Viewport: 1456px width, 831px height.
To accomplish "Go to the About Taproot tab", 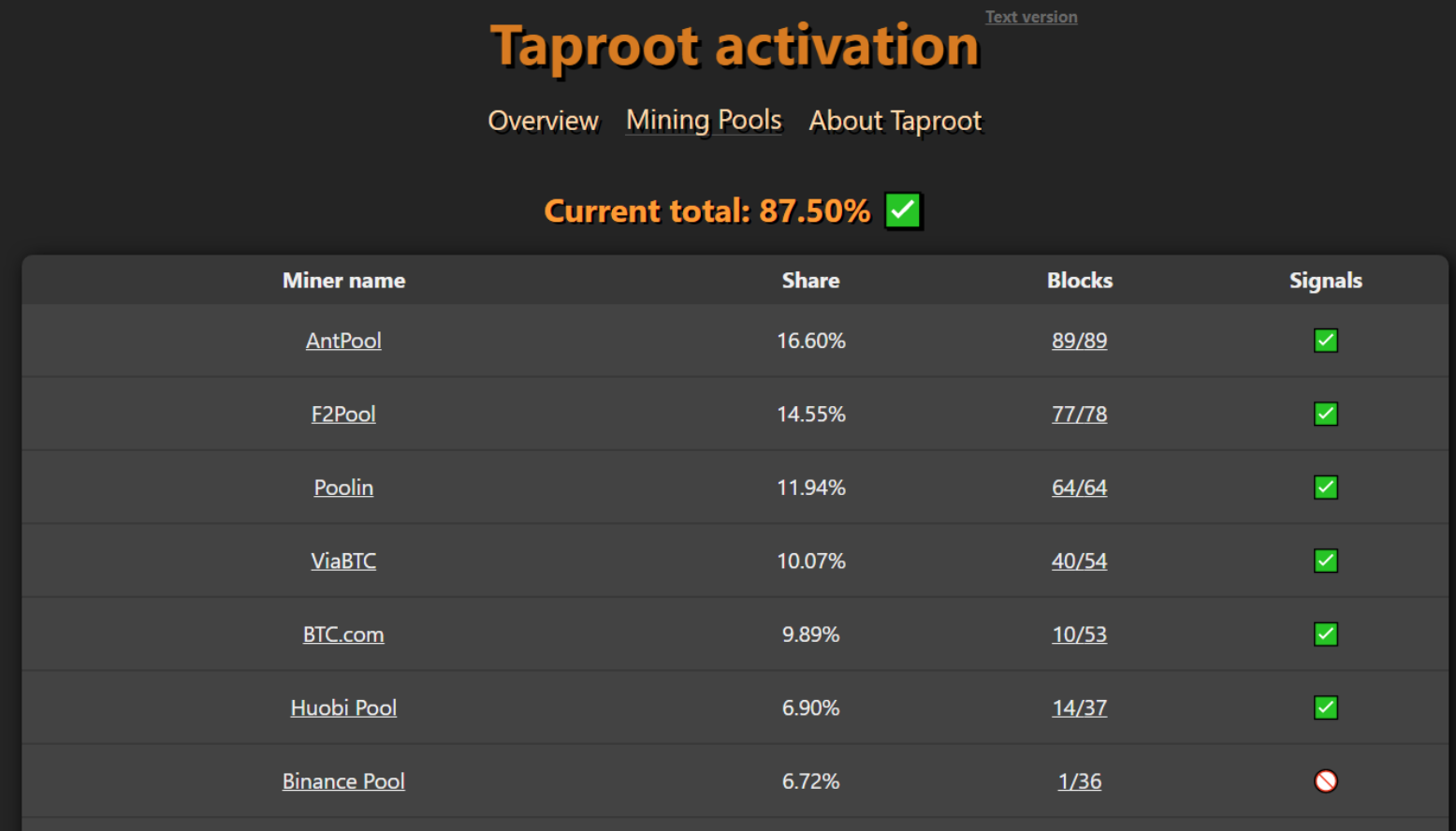I will [x=895, y=121].
